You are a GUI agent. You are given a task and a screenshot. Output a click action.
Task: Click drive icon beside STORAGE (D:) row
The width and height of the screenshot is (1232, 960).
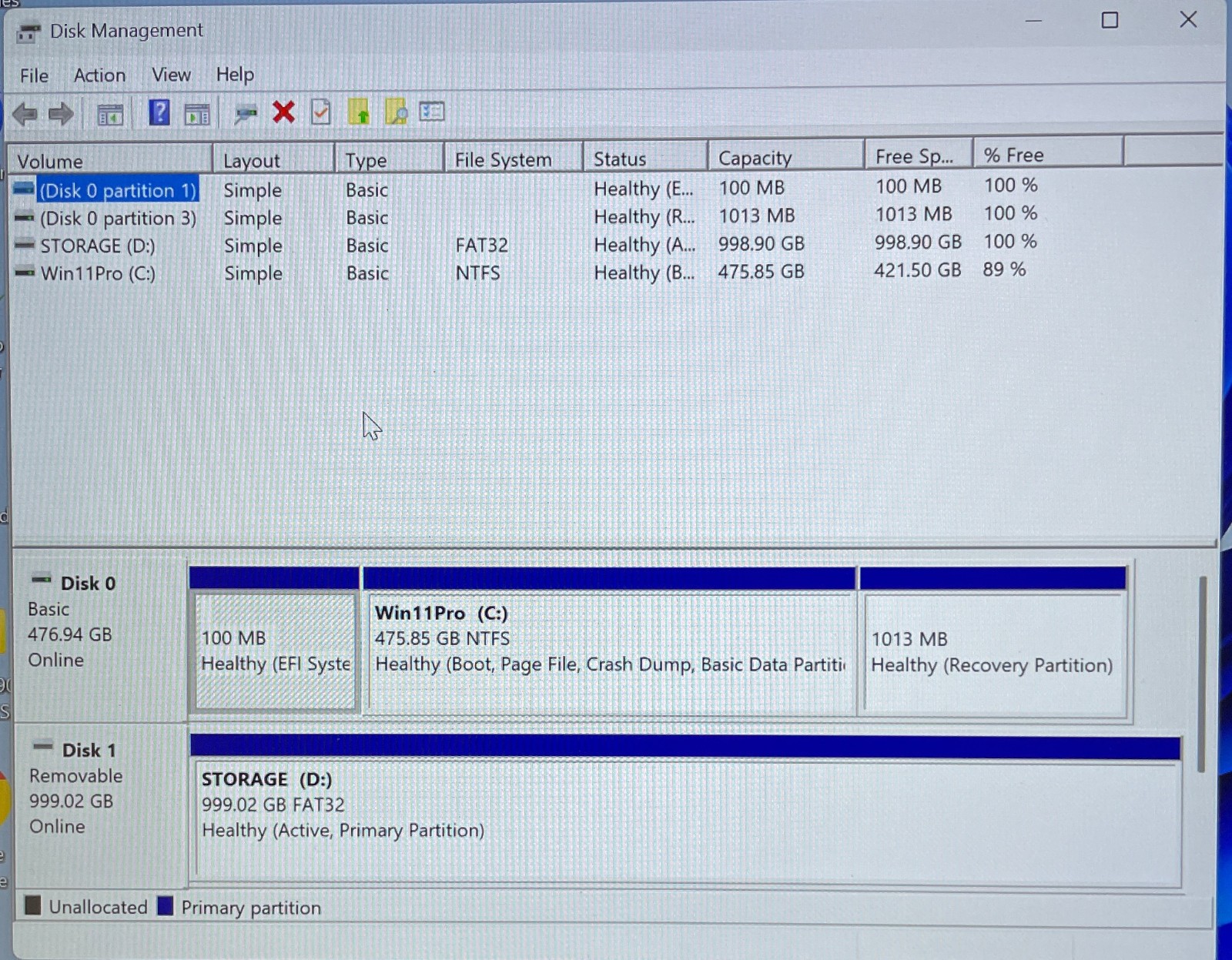click(25, 245)
